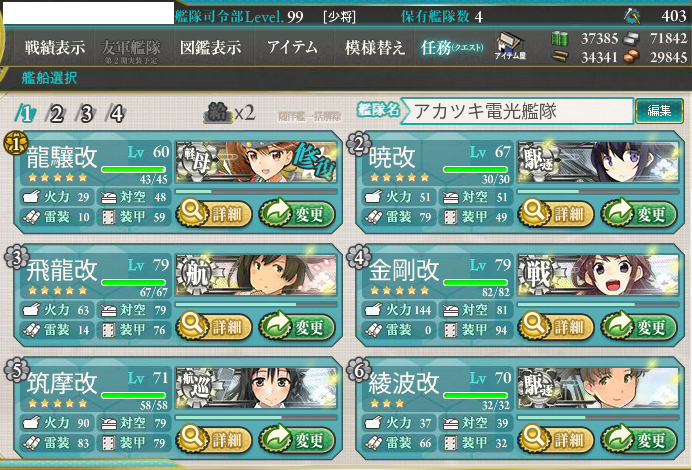Open 任務 (クエスト) menu

pos(451,48)
